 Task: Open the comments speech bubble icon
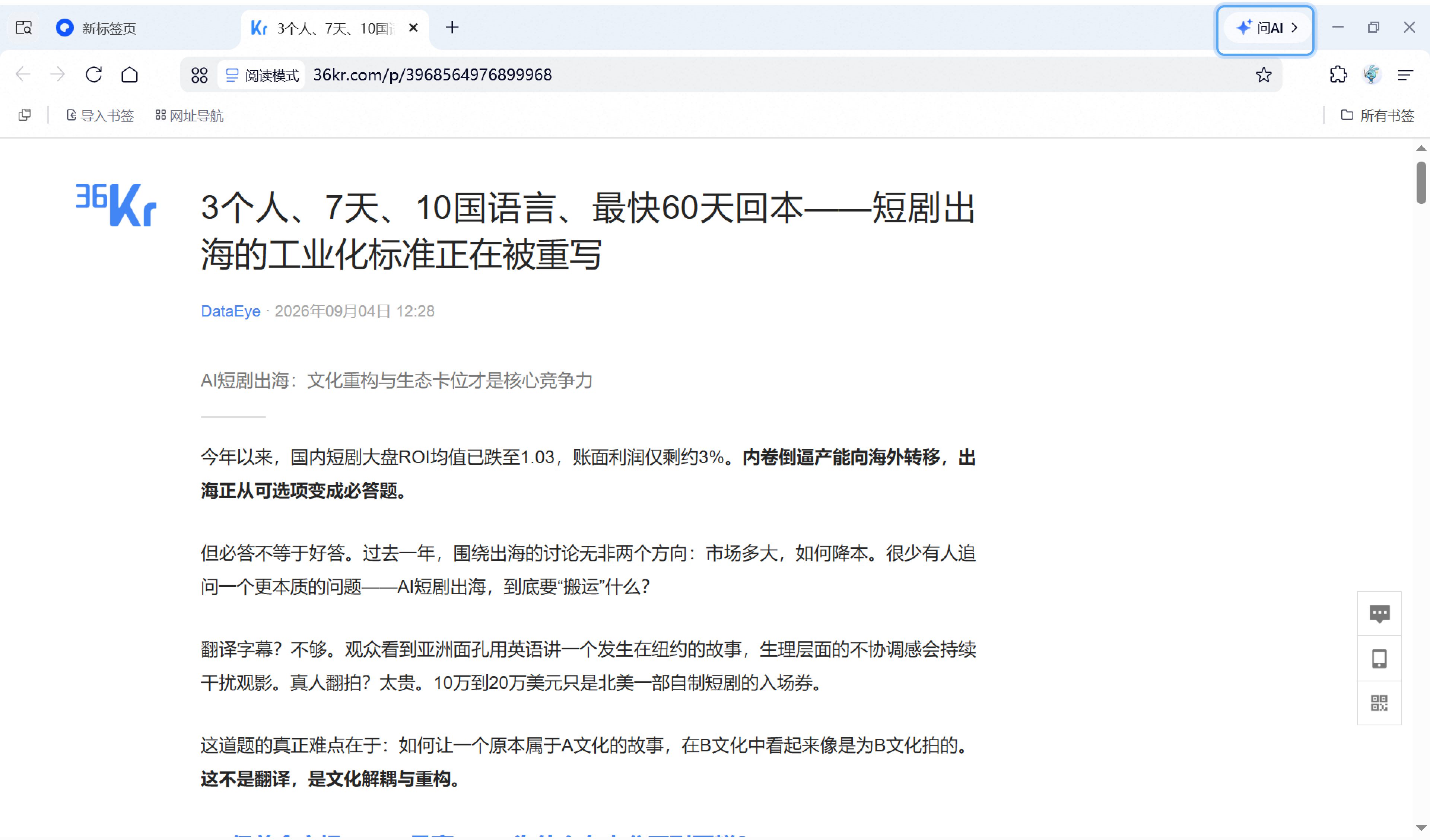point(1379,614)
